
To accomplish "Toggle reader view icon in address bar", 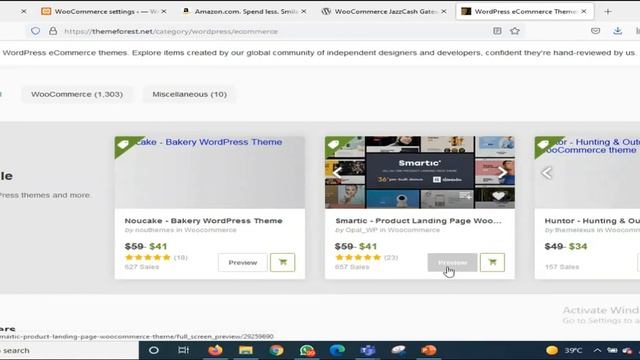I will [497, 31].
